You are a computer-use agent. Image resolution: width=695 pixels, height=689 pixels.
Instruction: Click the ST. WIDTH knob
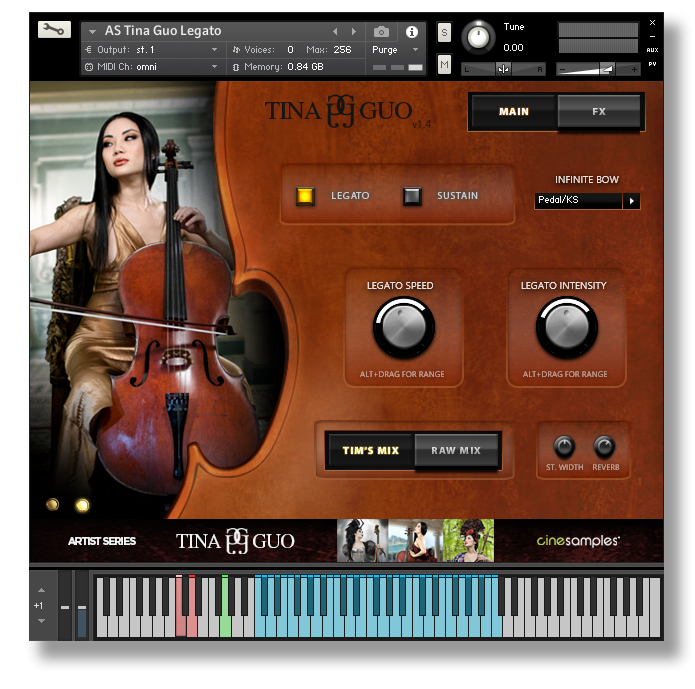tap(564, 446)
